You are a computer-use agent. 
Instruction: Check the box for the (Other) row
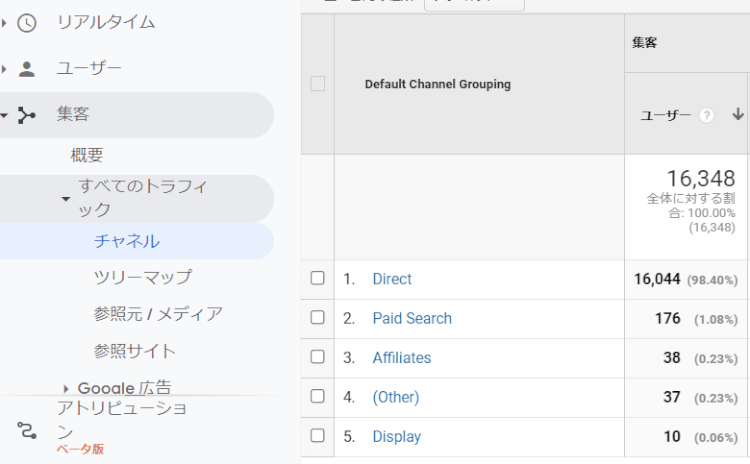[318, 396]
